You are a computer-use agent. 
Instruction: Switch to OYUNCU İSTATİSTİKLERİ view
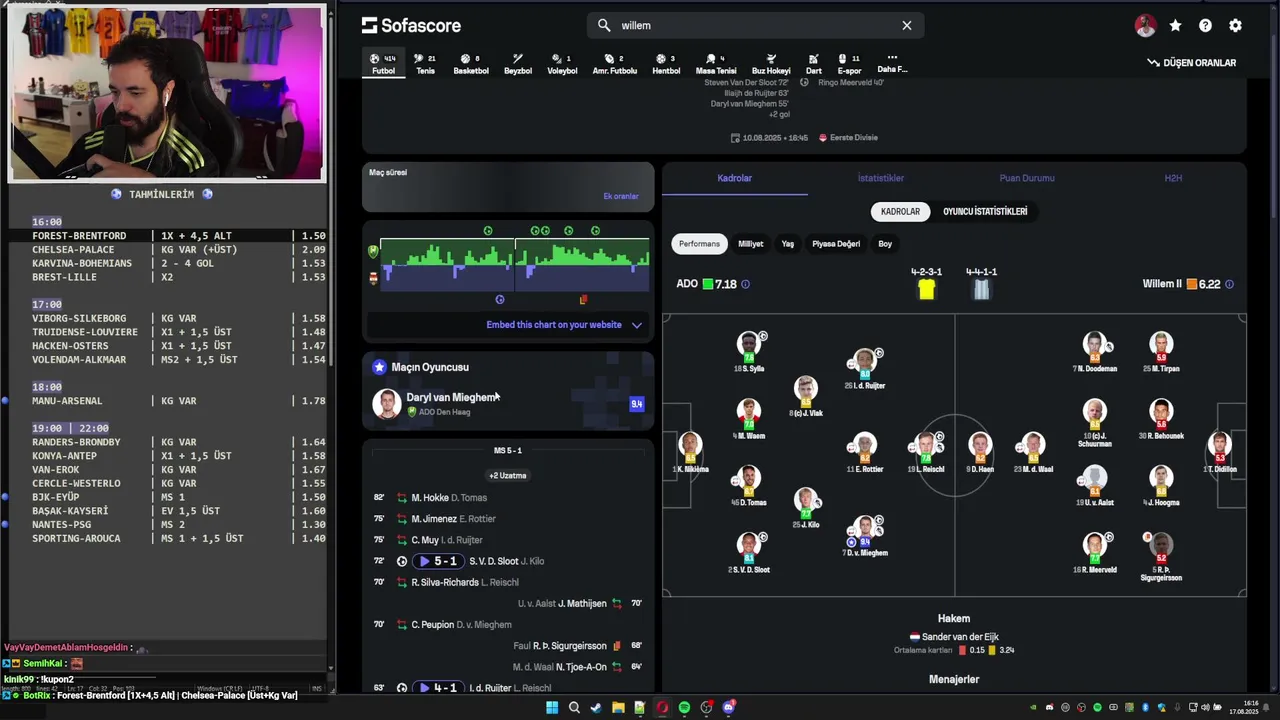pos(985,212)
